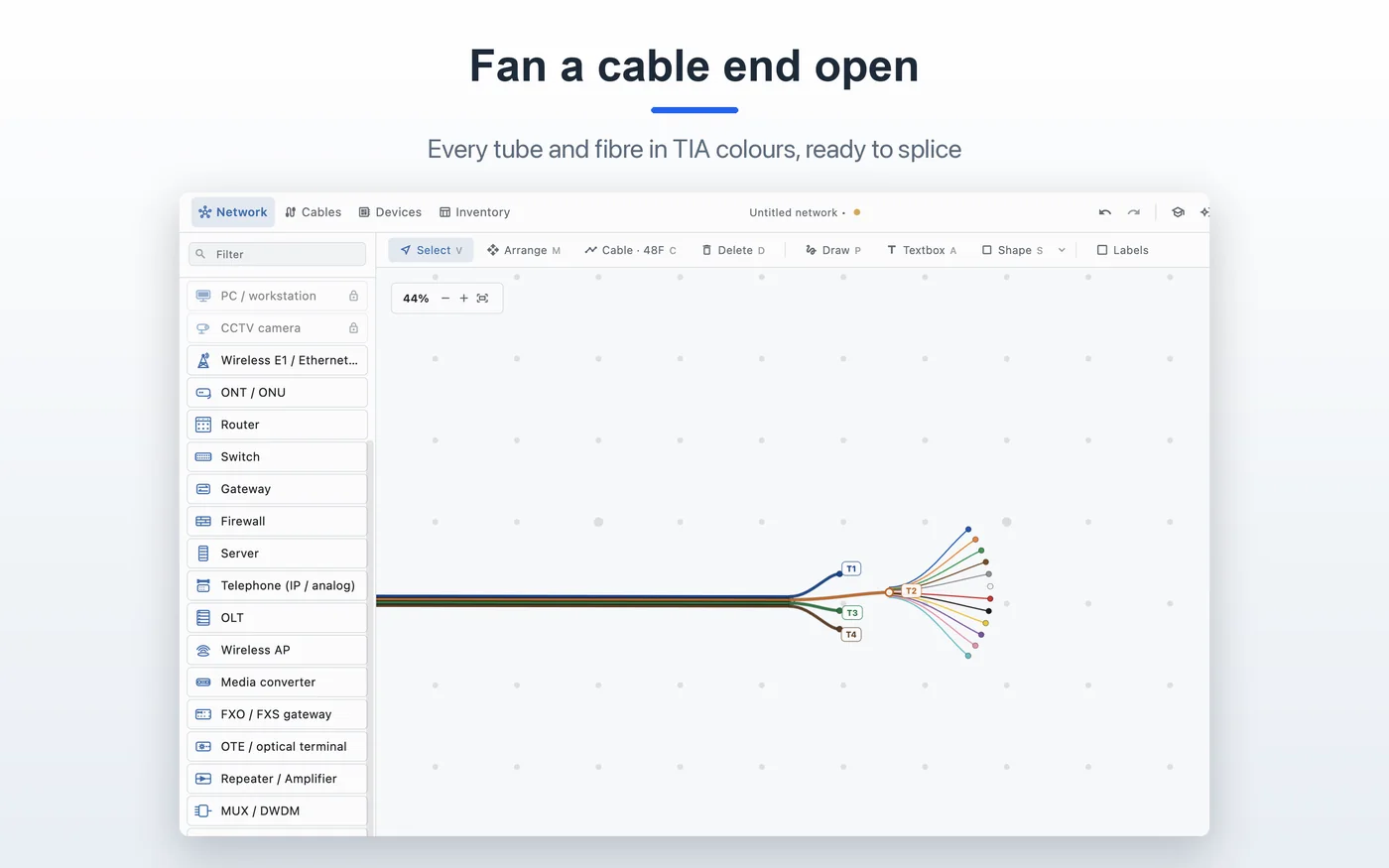Activate the Draw tool
The image size is (1389, 868).
[x=832, y=250]
